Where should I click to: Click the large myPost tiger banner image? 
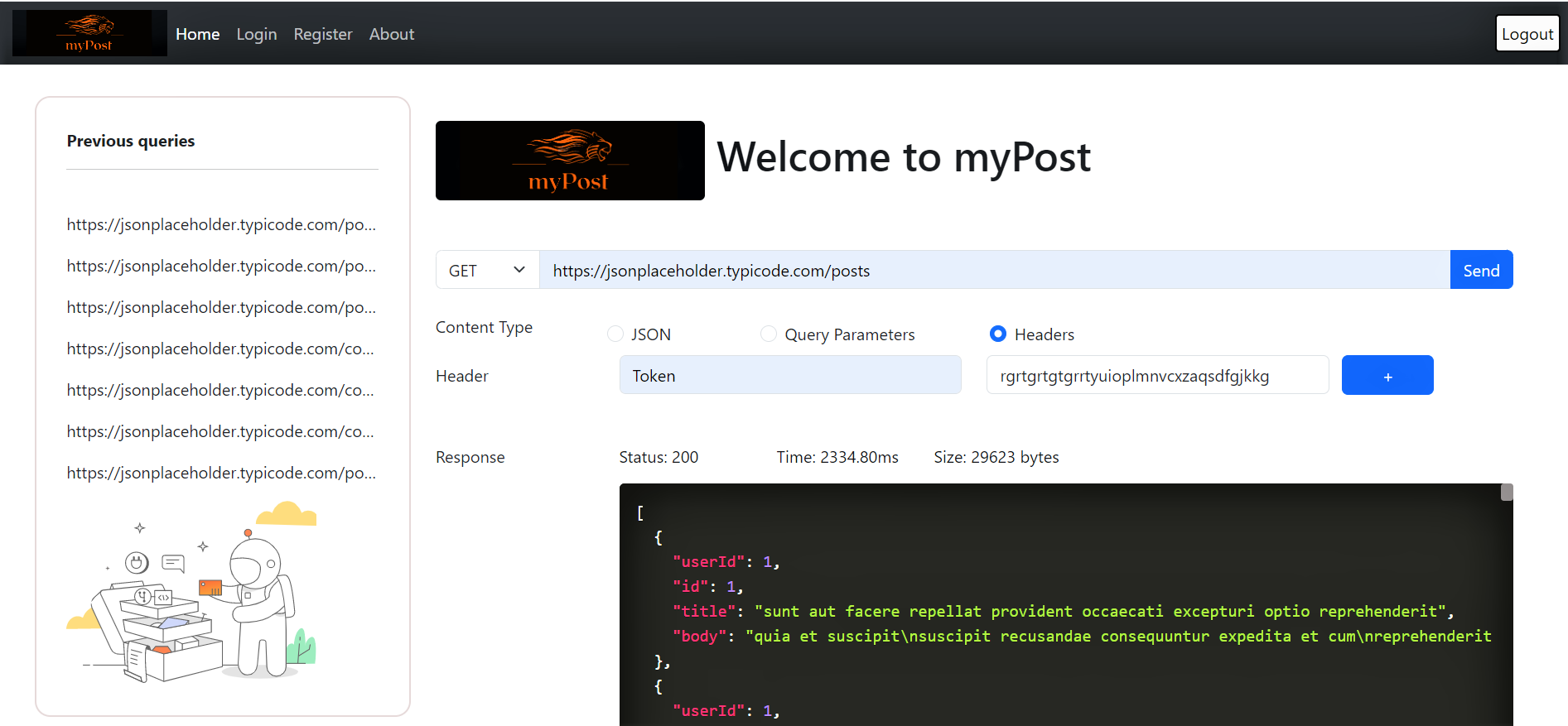click(x=570, y=161)
